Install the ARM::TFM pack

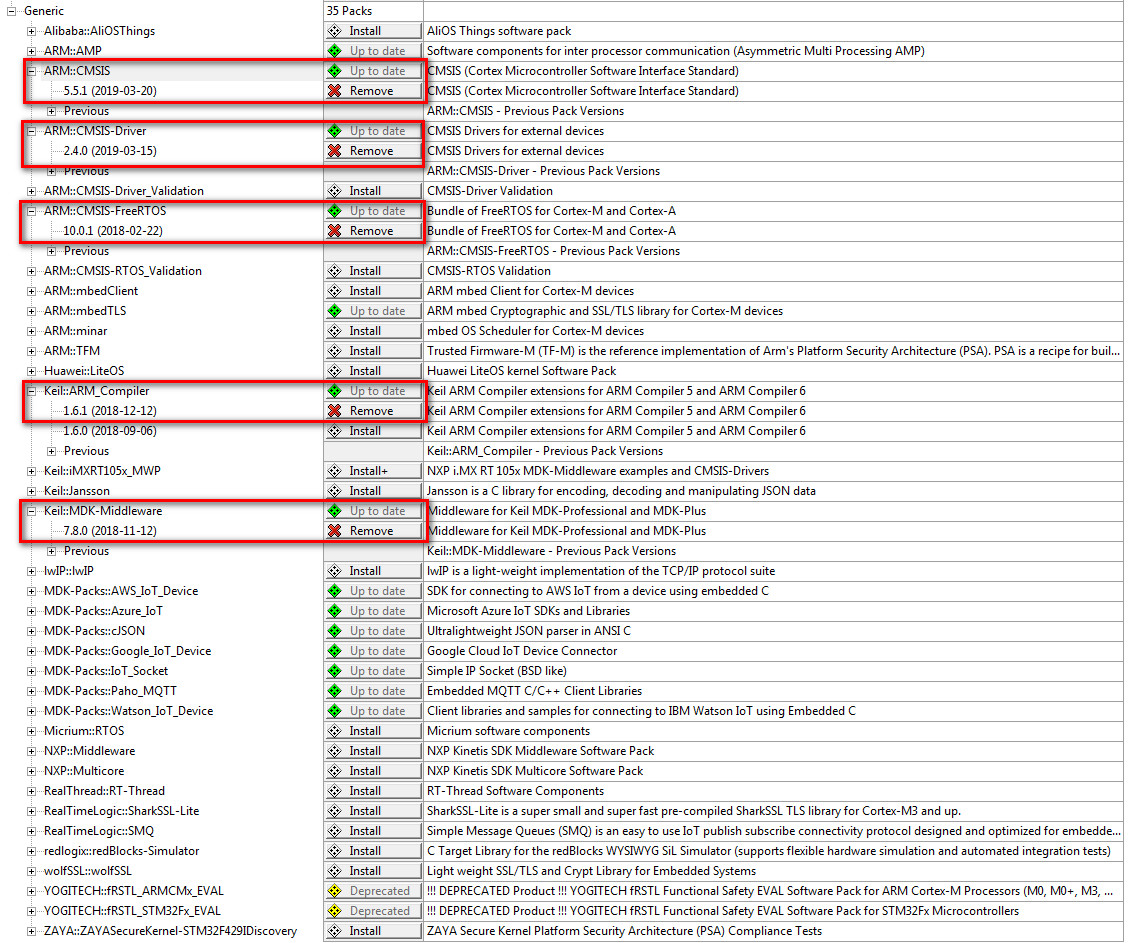click(x=373, y=351)
